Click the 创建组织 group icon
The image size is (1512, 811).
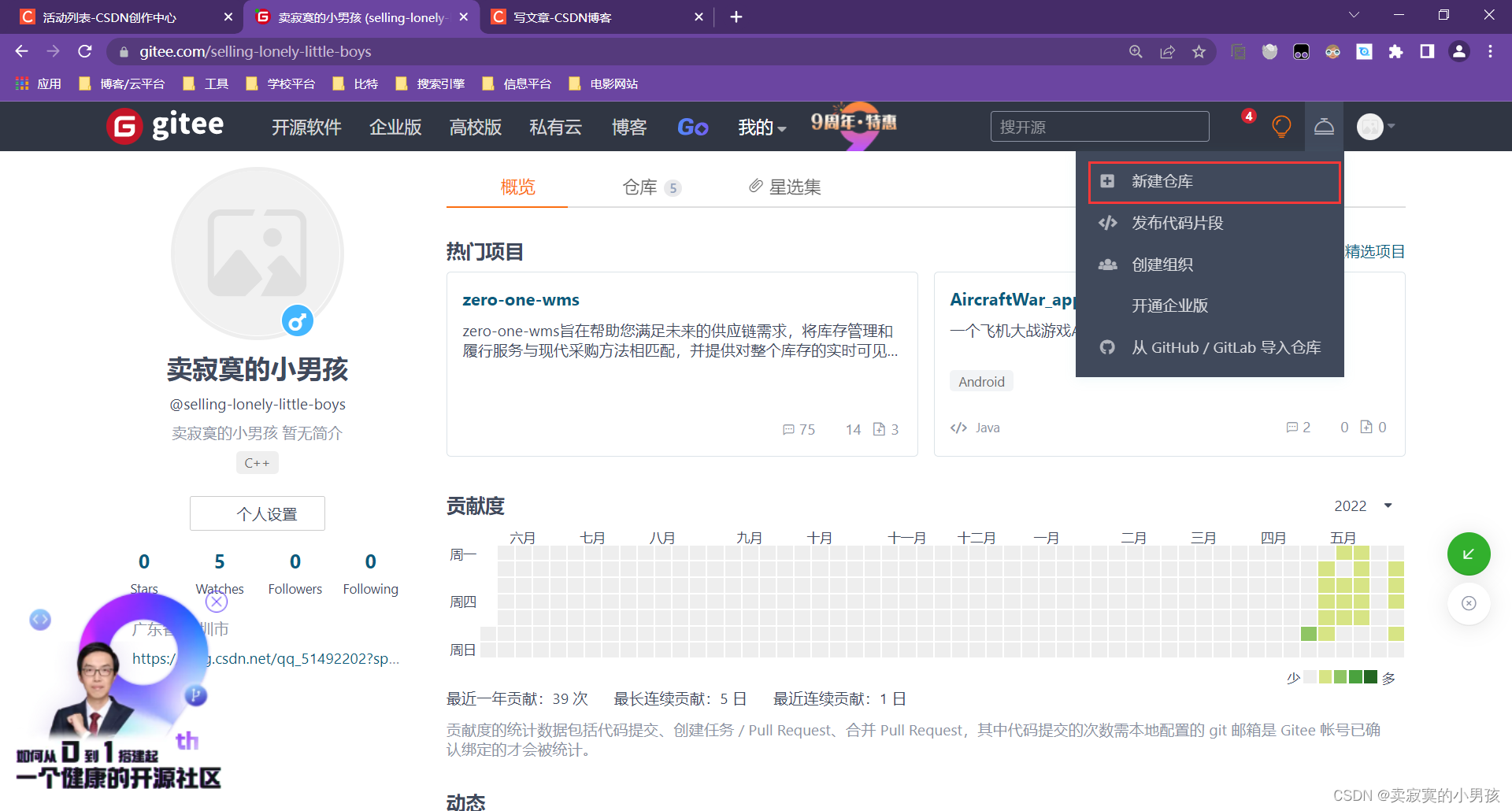(x=1107, y=265)
